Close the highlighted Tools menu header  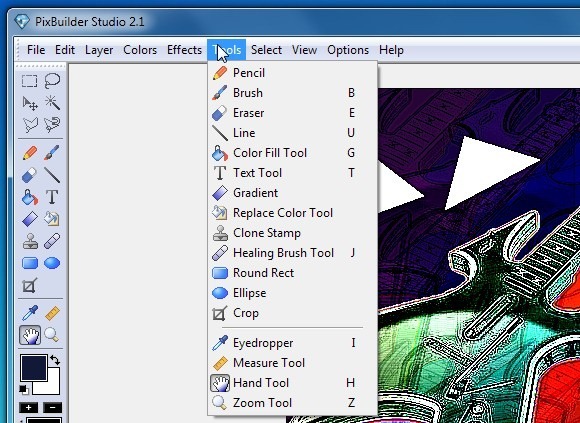(x=226, y=50)
